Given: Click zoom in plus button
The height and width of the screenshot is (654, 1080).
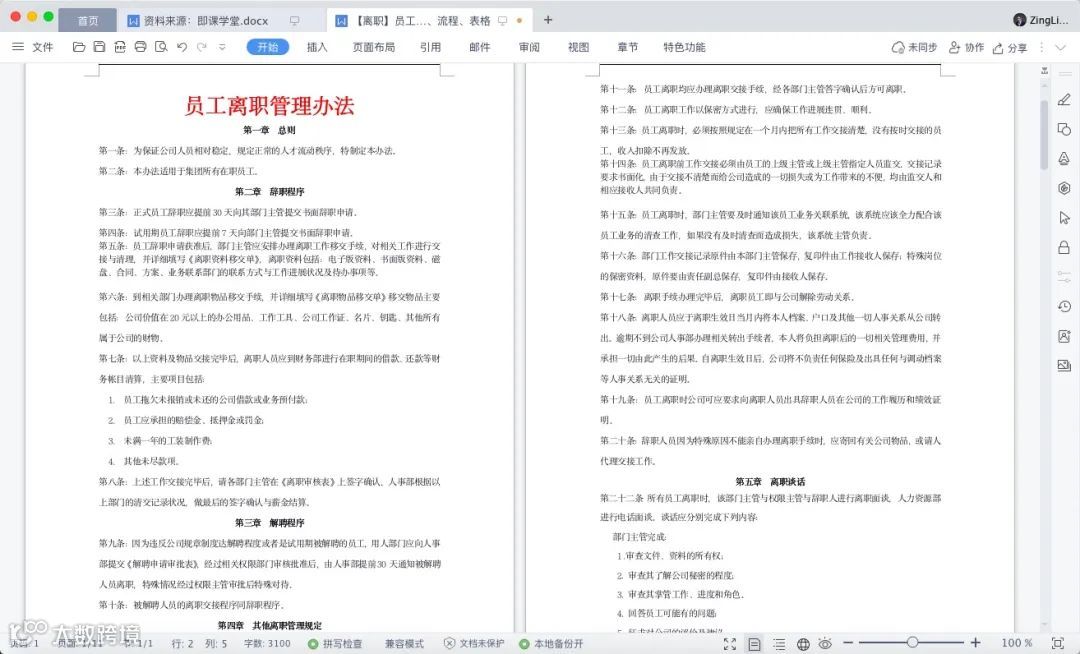Looking at the screenshot, I should [x=975, y=642].
